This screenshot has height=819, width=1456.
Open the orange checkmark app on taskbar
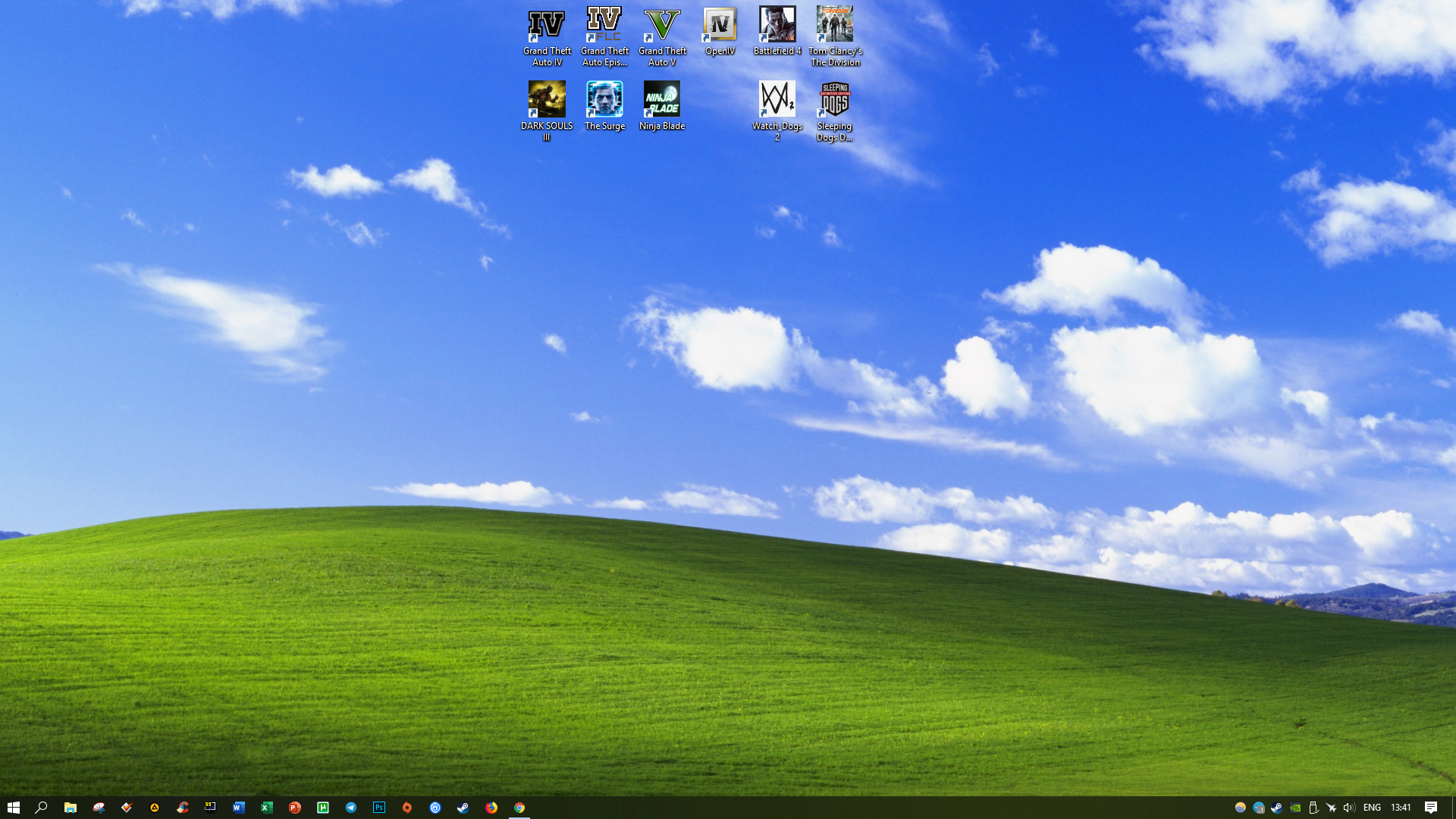pos(127,808)
